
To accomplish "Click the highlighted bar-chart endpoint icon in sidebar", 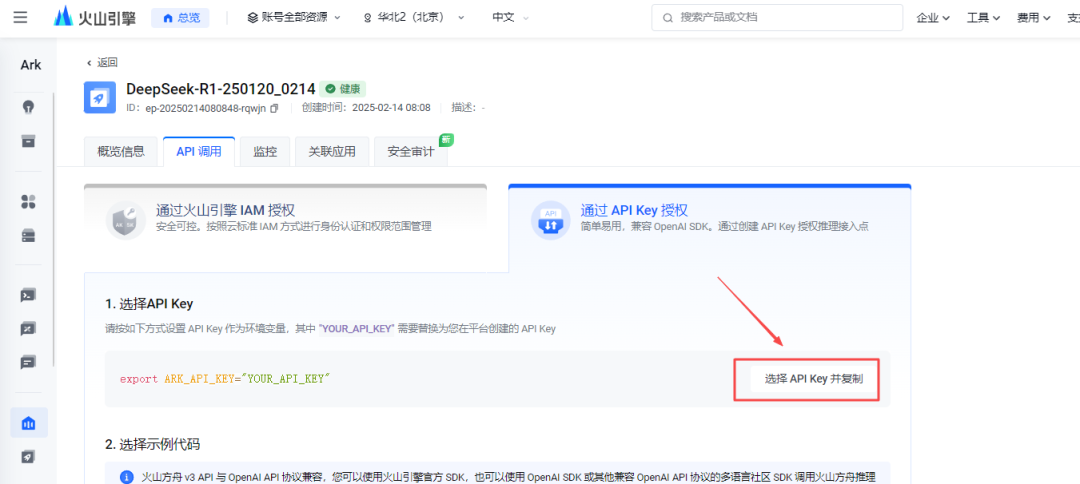I will [x=29, y=423].
